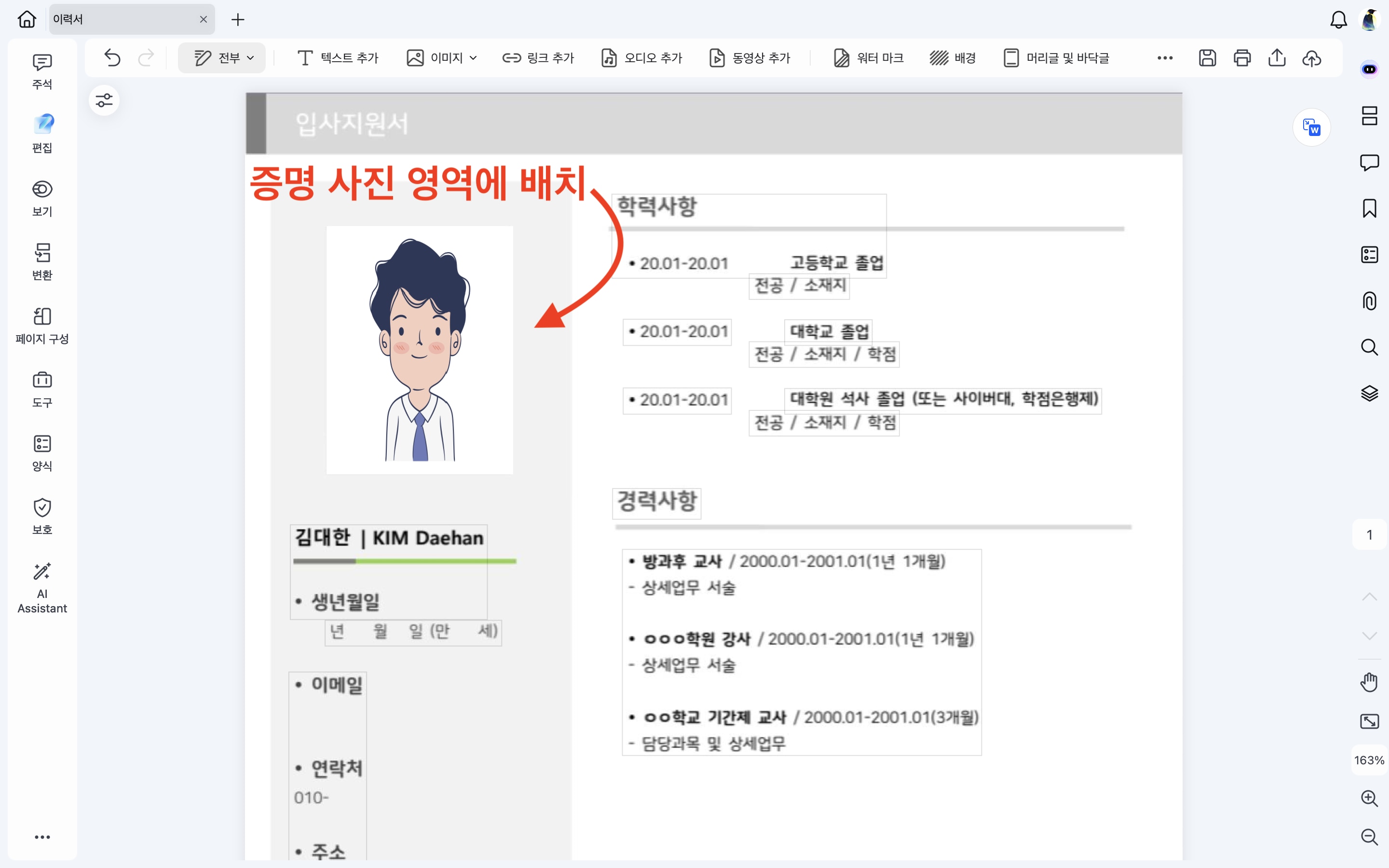
Task: Click the search magnifier icon
Action: tap(1369, 347)
